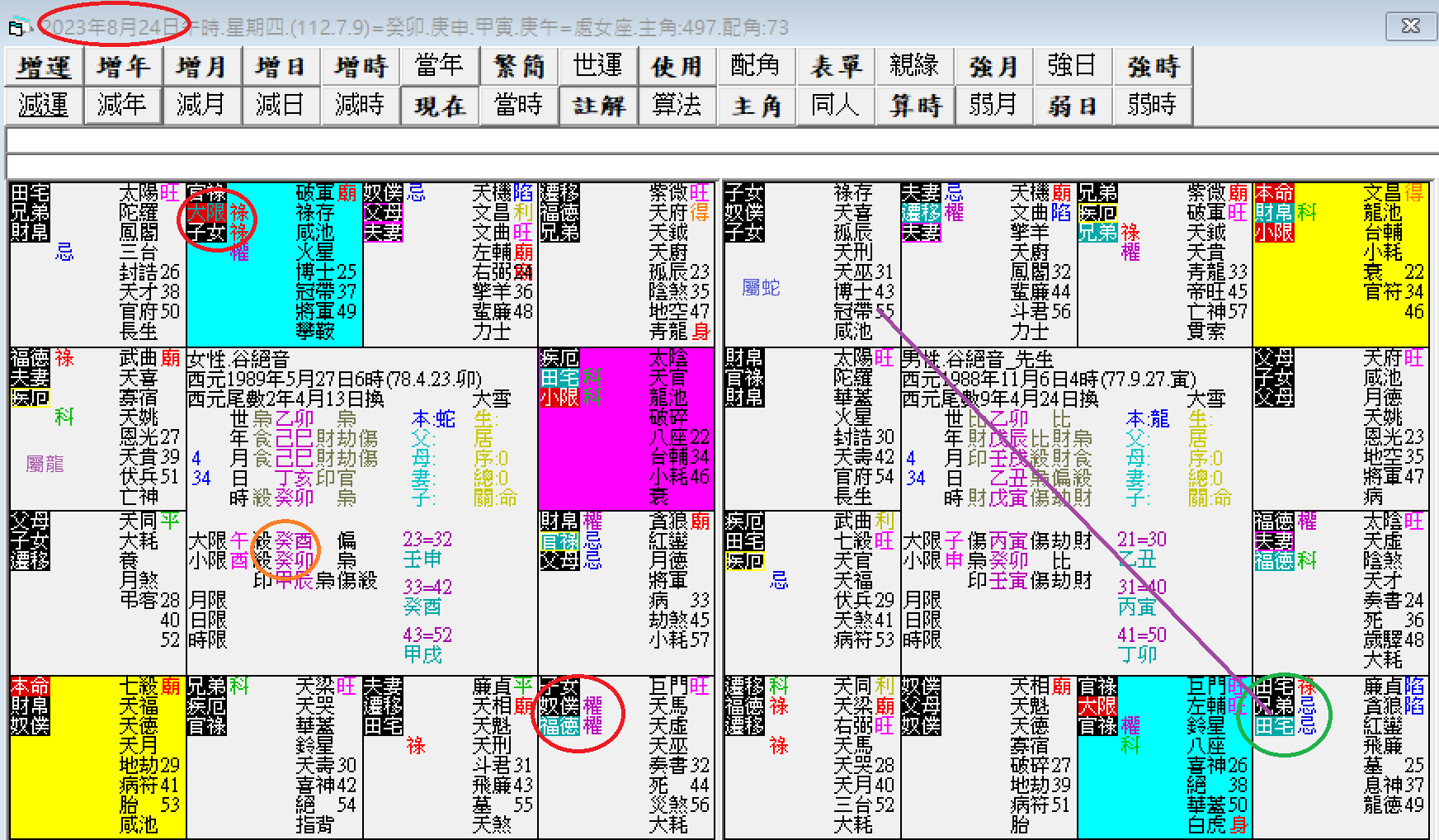Click the 強月 button
The width and height of the screenshot is (1439, 840).
(994, 66)
